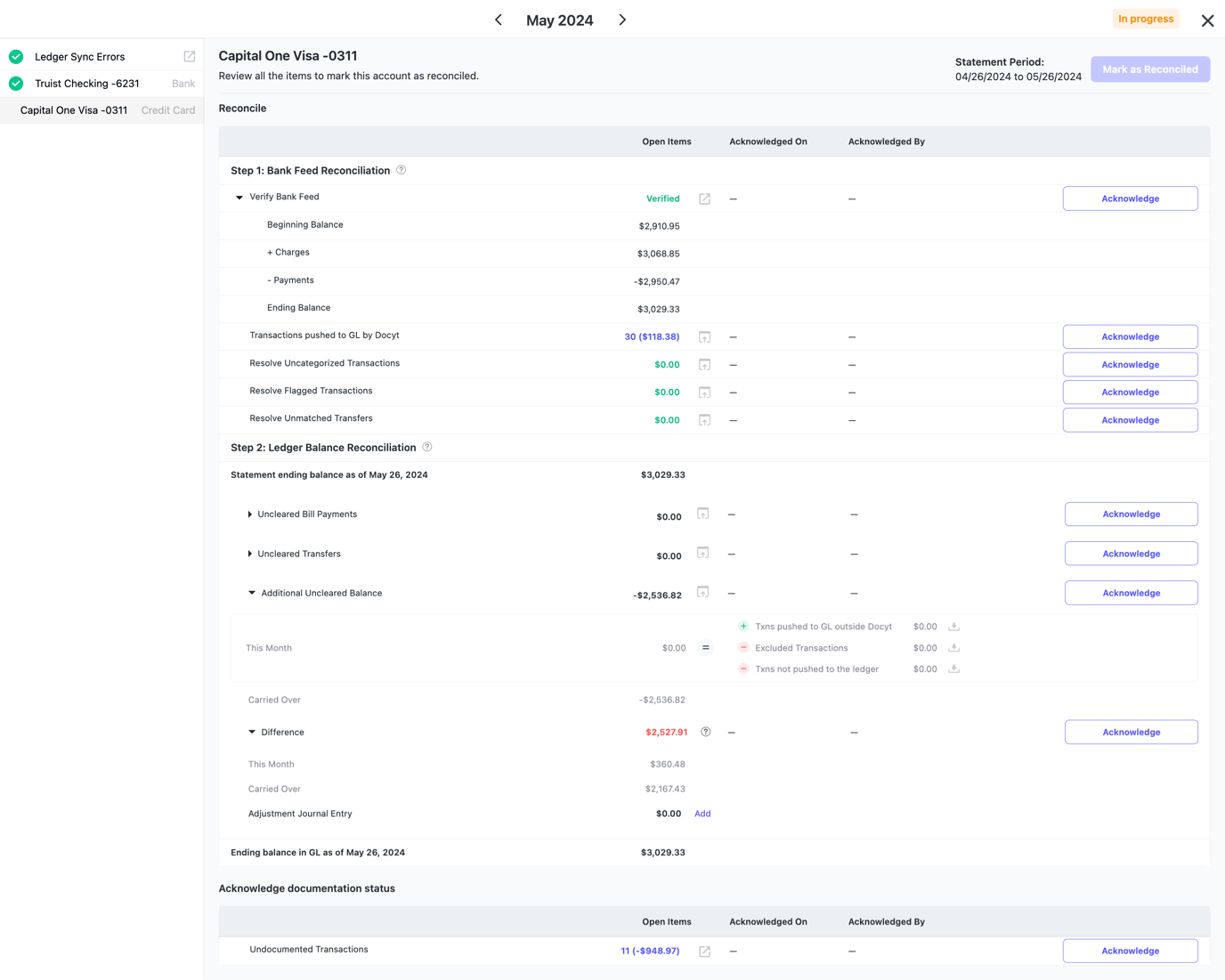Open Verify Bank Feed external link icon
Screen dimensions: 1225x980
[704, 198]
